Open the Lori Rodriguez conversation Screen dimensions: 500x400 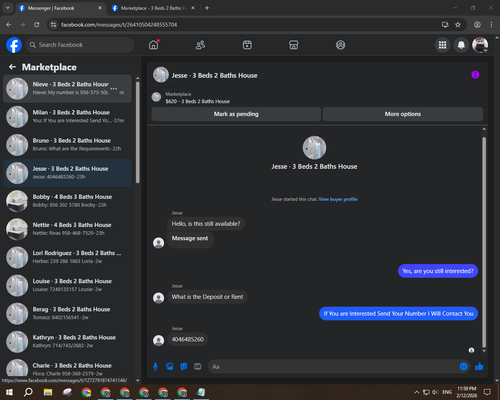pos(67,257)
